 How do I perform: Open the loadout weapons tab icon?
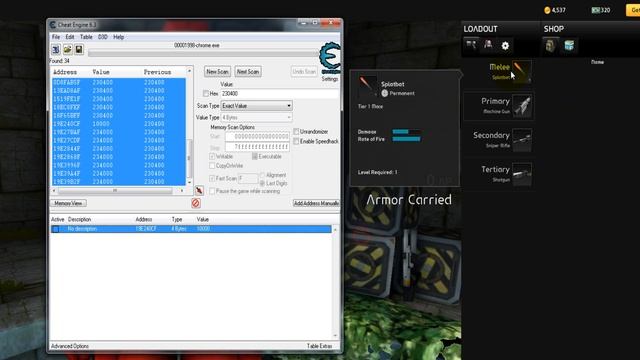471,45
